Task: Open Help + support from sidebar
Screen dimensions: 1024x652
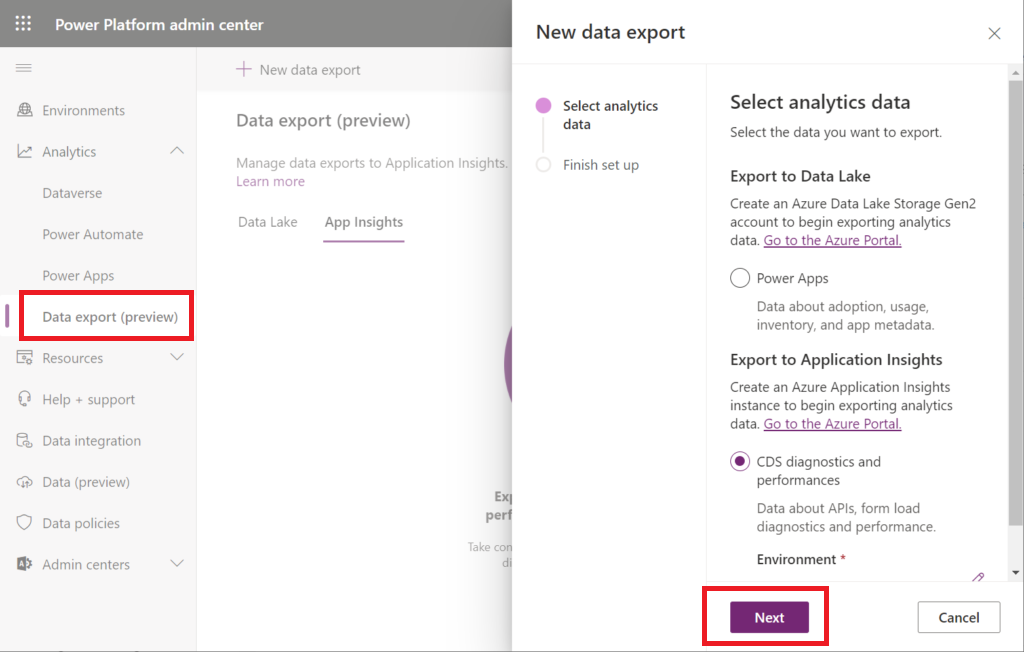Action: tap(27, 399)
